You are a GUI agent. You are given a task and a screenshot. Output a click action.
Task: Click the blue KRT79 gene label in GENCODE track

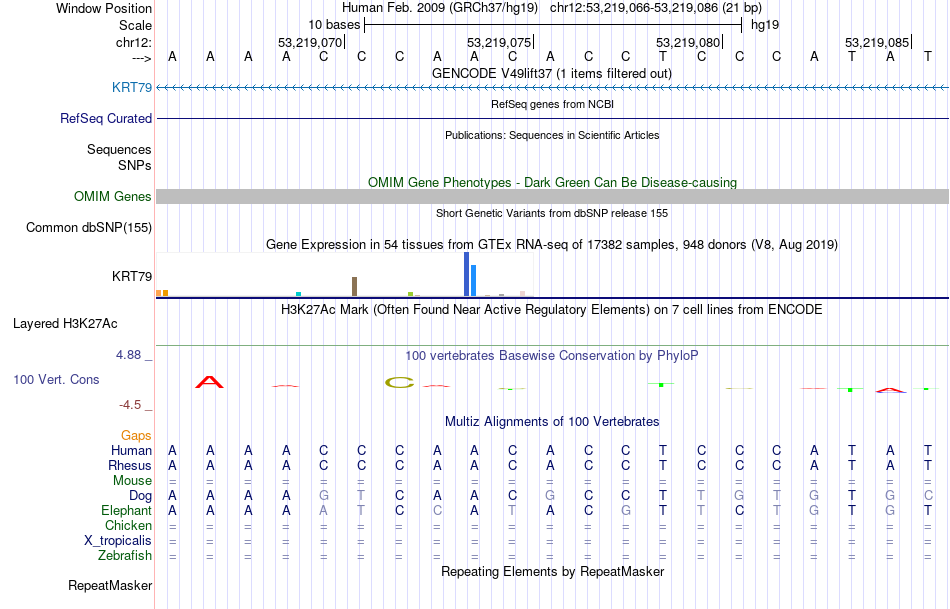point(132,87)
